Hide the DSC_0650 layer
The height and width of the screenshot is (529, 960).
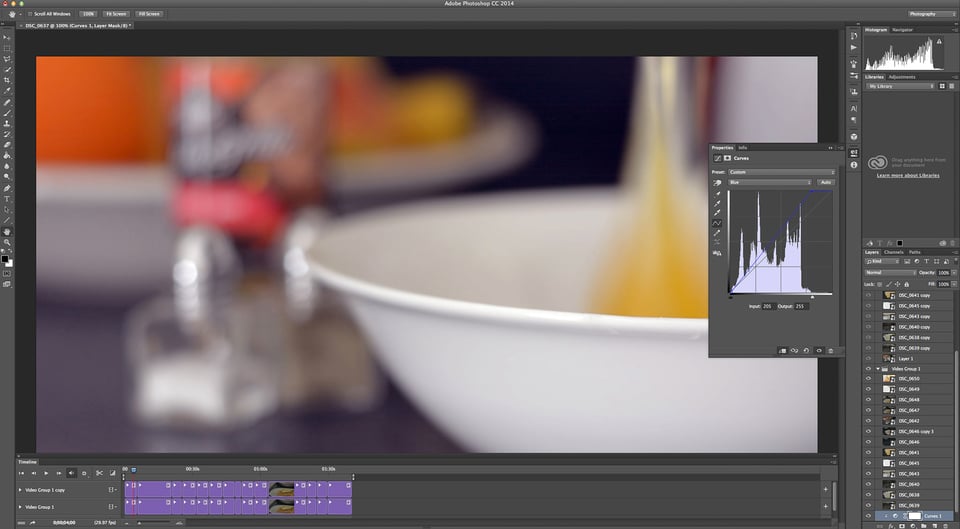click(x=868, y=379)
